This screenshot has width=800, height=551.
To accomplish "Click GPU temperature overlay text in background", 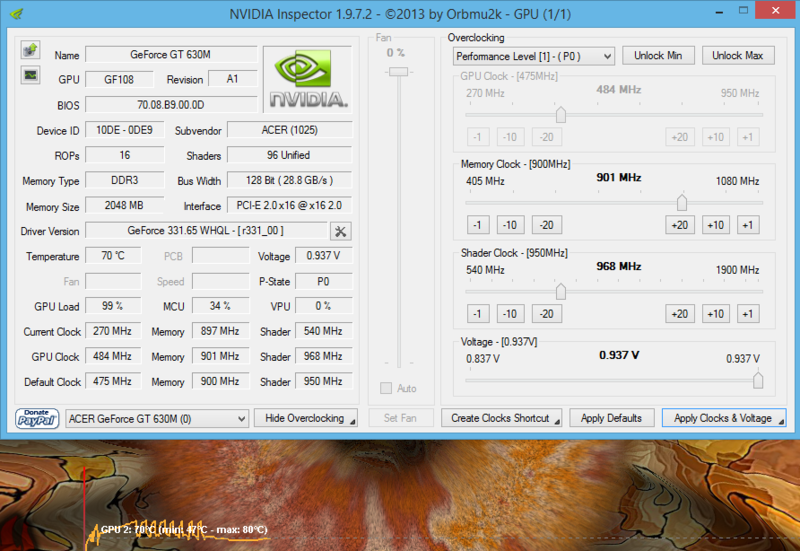I will pyautogui.click(x=184, y=530).
